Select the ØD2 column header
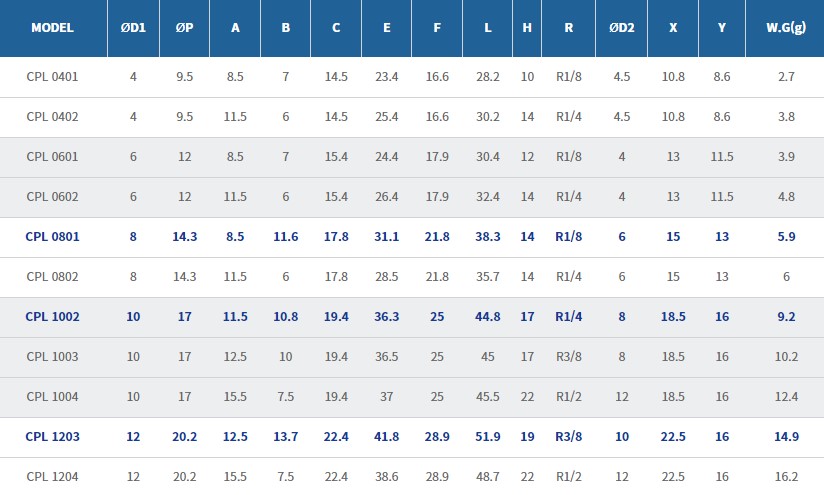 [x=621, y=28]
